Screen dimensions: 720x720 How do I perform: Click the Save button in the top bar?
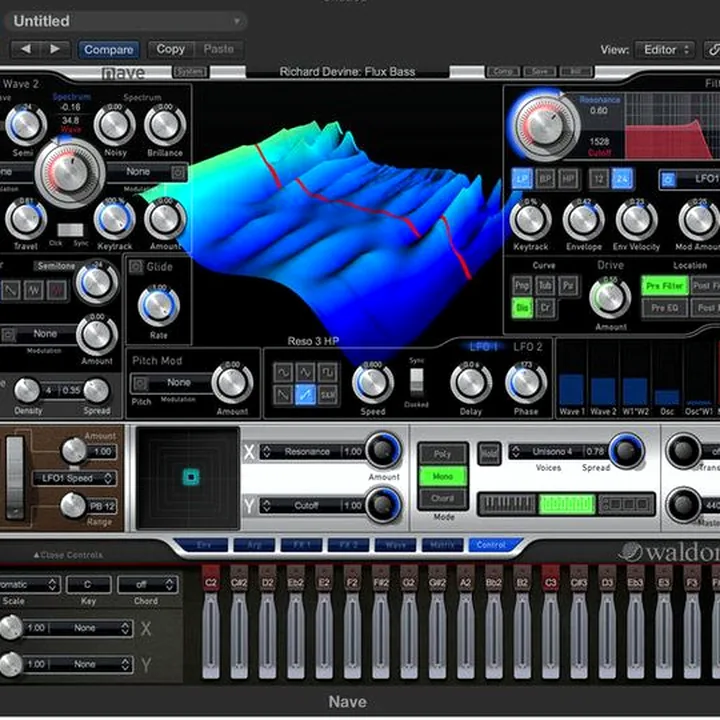540,72
